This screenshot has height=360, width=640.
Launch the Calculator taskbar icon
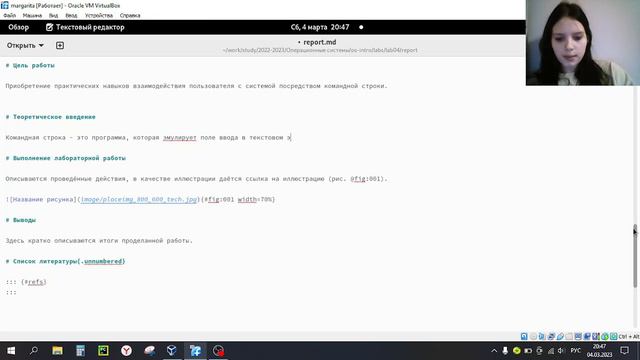(80, 351)
